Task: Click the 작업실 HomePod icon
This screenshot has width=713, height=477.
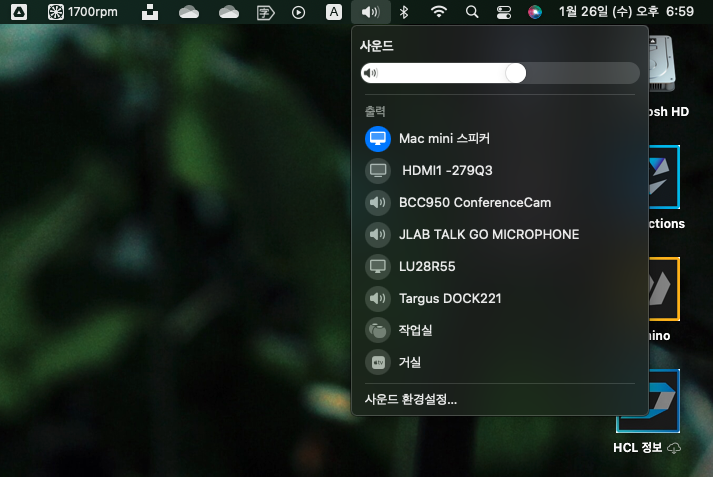Action: point(378,330)
